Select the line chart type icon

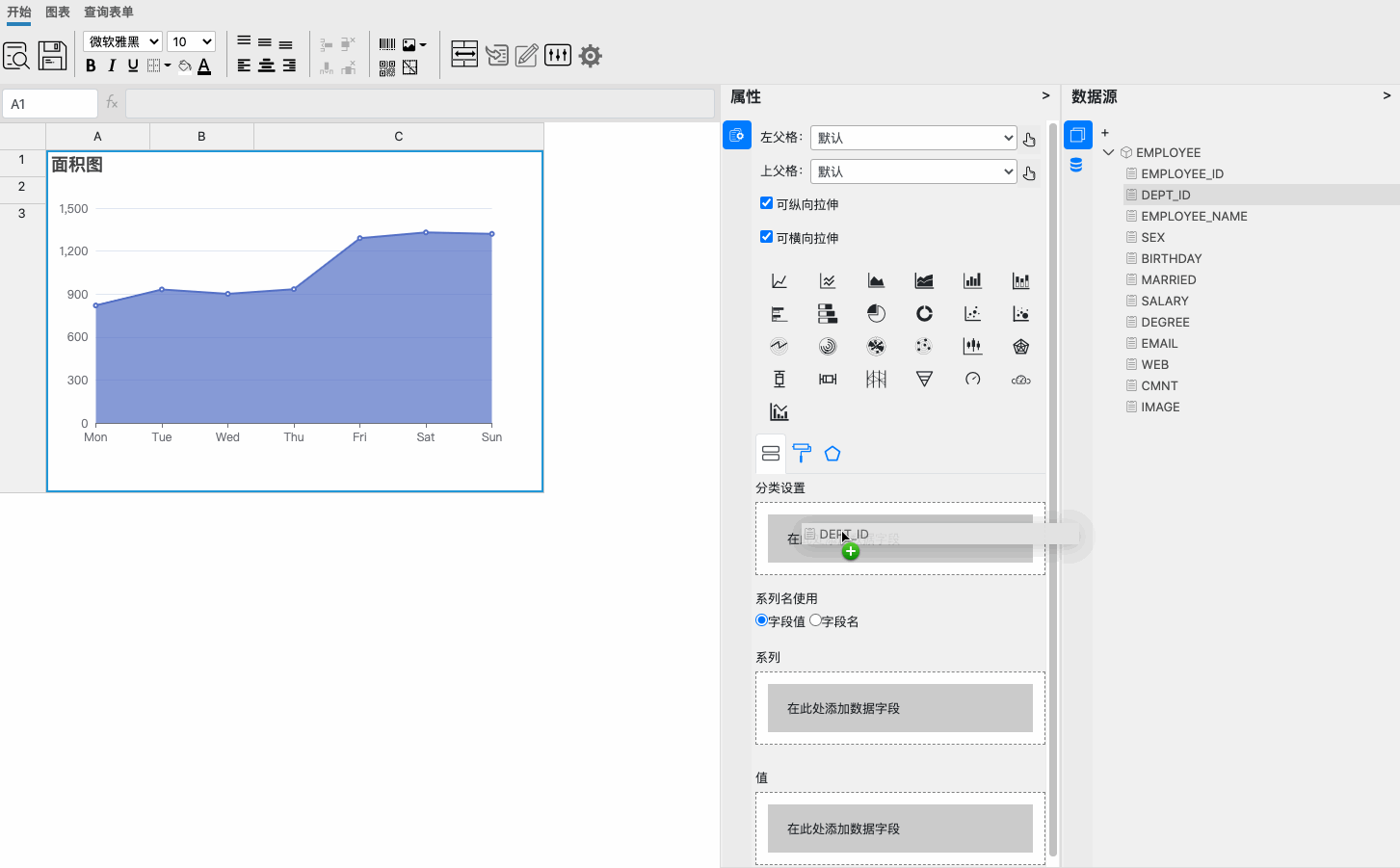[779, 280]
